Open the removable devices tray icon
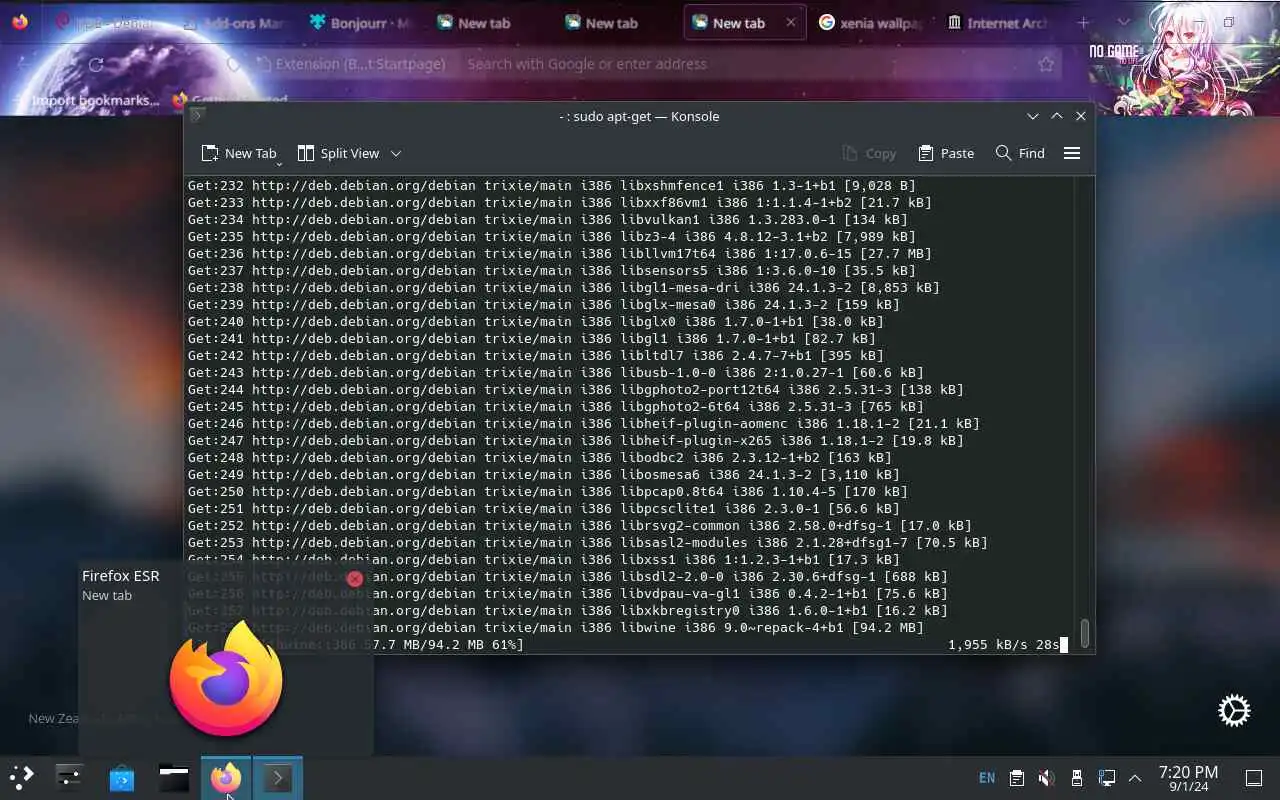 pyautogui.click(x=1076, y=778)
